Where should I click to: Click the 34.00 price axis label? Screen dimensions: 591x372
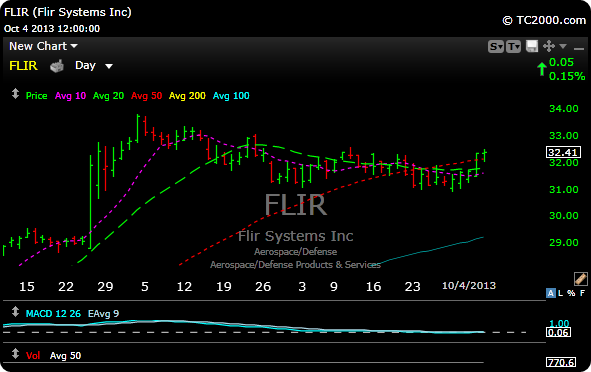(563, 109)
